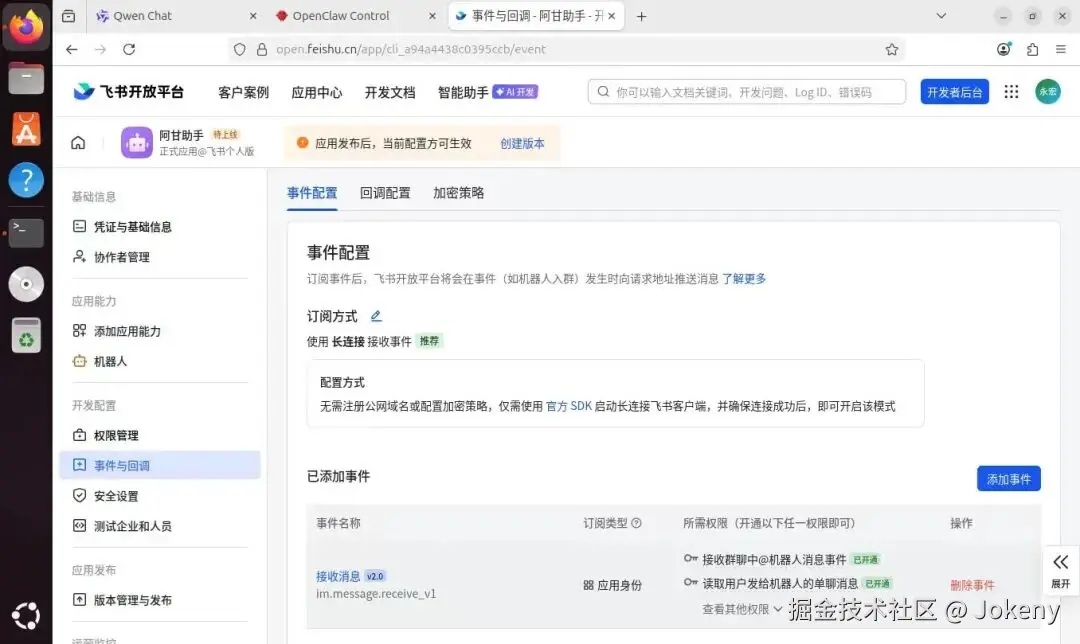1080x644 pixels.
Task: Click the browser back arrow
Action: click(72, 50)
